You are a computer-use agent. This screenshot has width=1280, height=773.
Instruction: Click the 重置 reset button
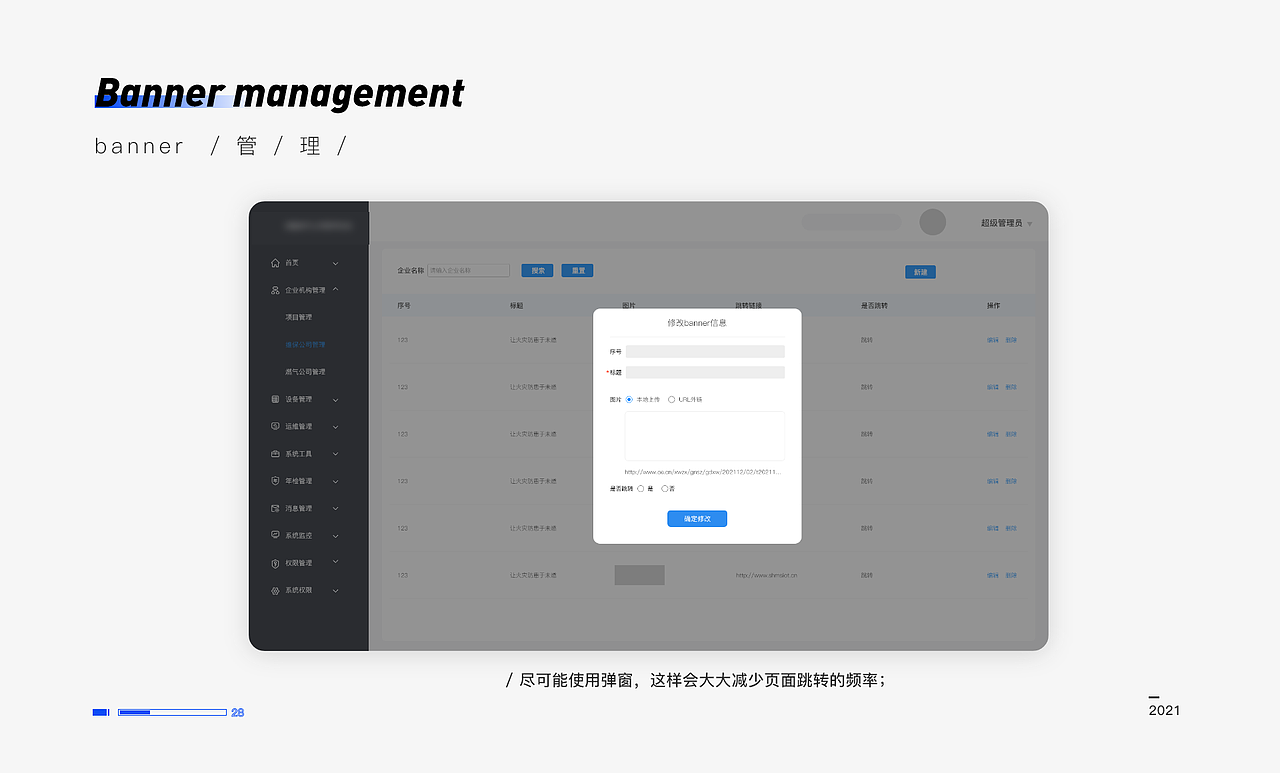coord(577,270)
